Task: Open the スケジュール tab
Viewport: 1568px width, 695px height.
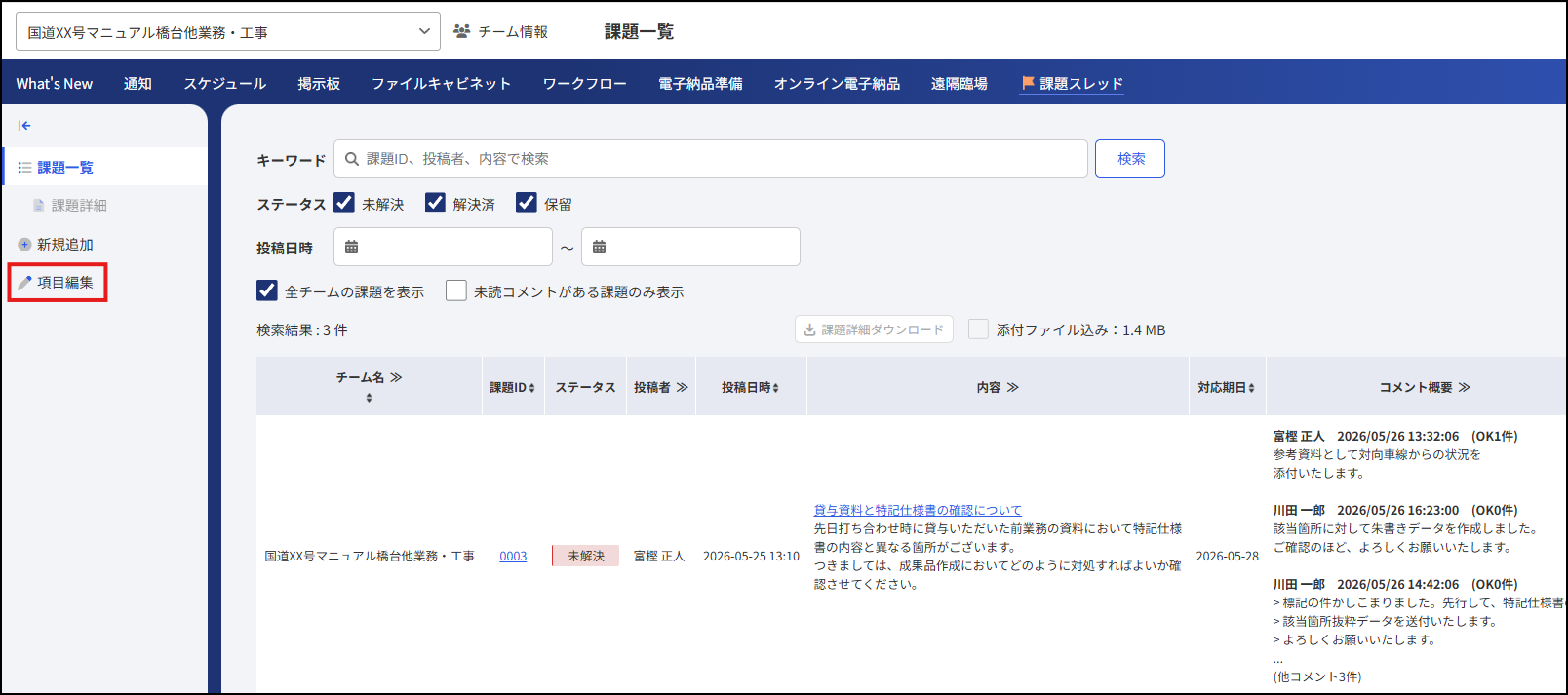Action: [225, 84]
